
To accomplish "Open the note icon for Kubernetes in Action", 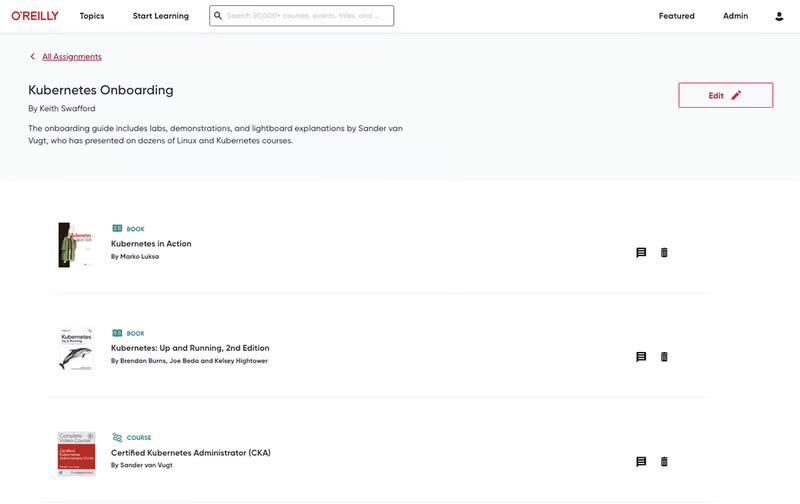I will tap(641, 253).
